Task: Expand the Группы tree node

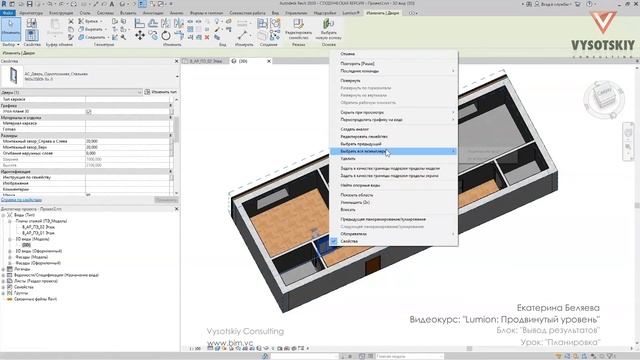Action: (4, 293)
